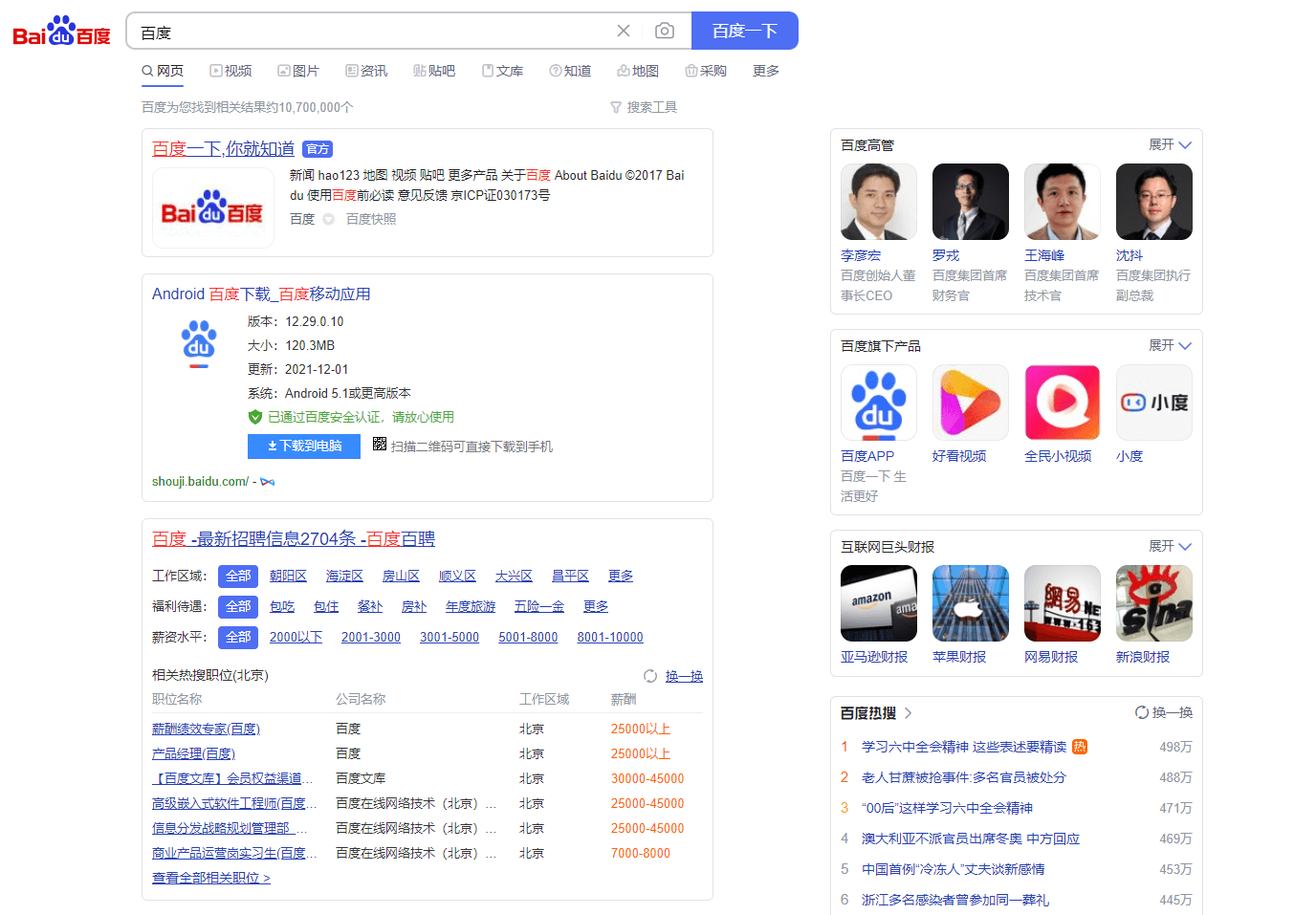The width and height of the screenshot is (1316, 915).
Task: Open the 网易财报 thumbnail
Action: coord(1062,603)
